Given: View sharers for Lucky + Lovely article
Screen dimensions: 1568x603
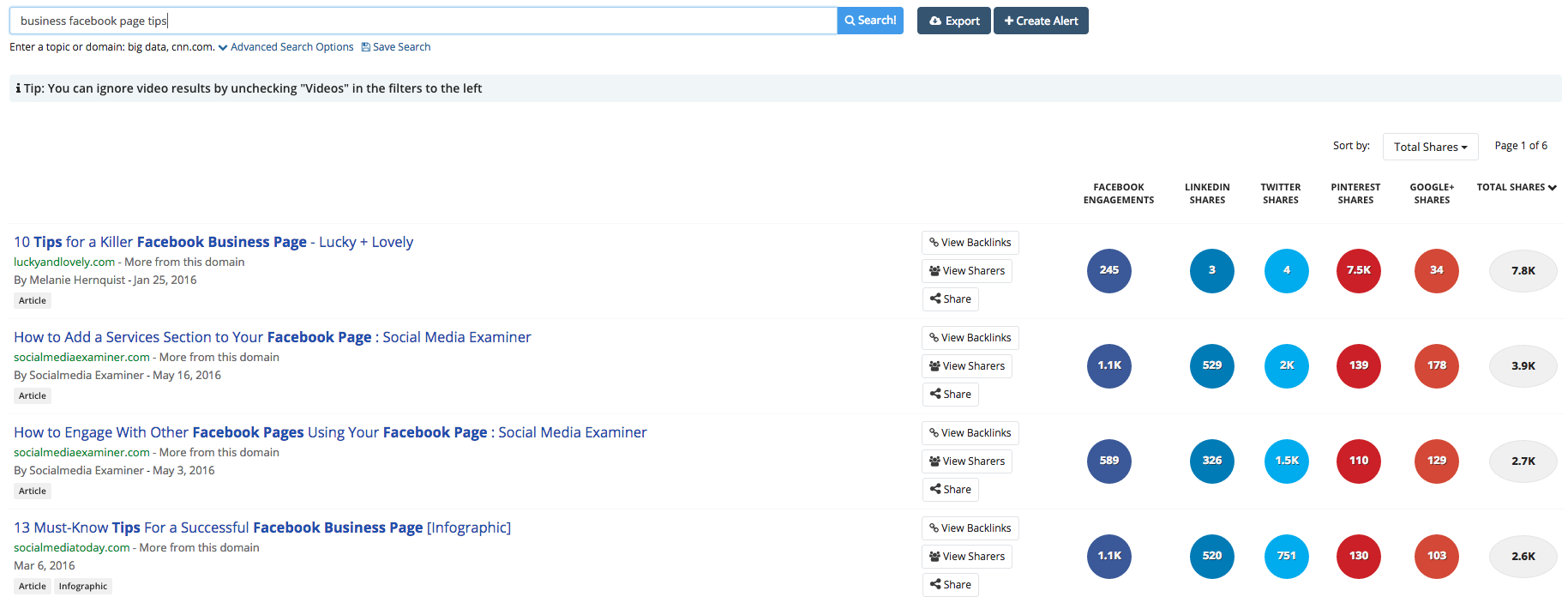Looking at the screenshot, I should (x=967, y=271).
